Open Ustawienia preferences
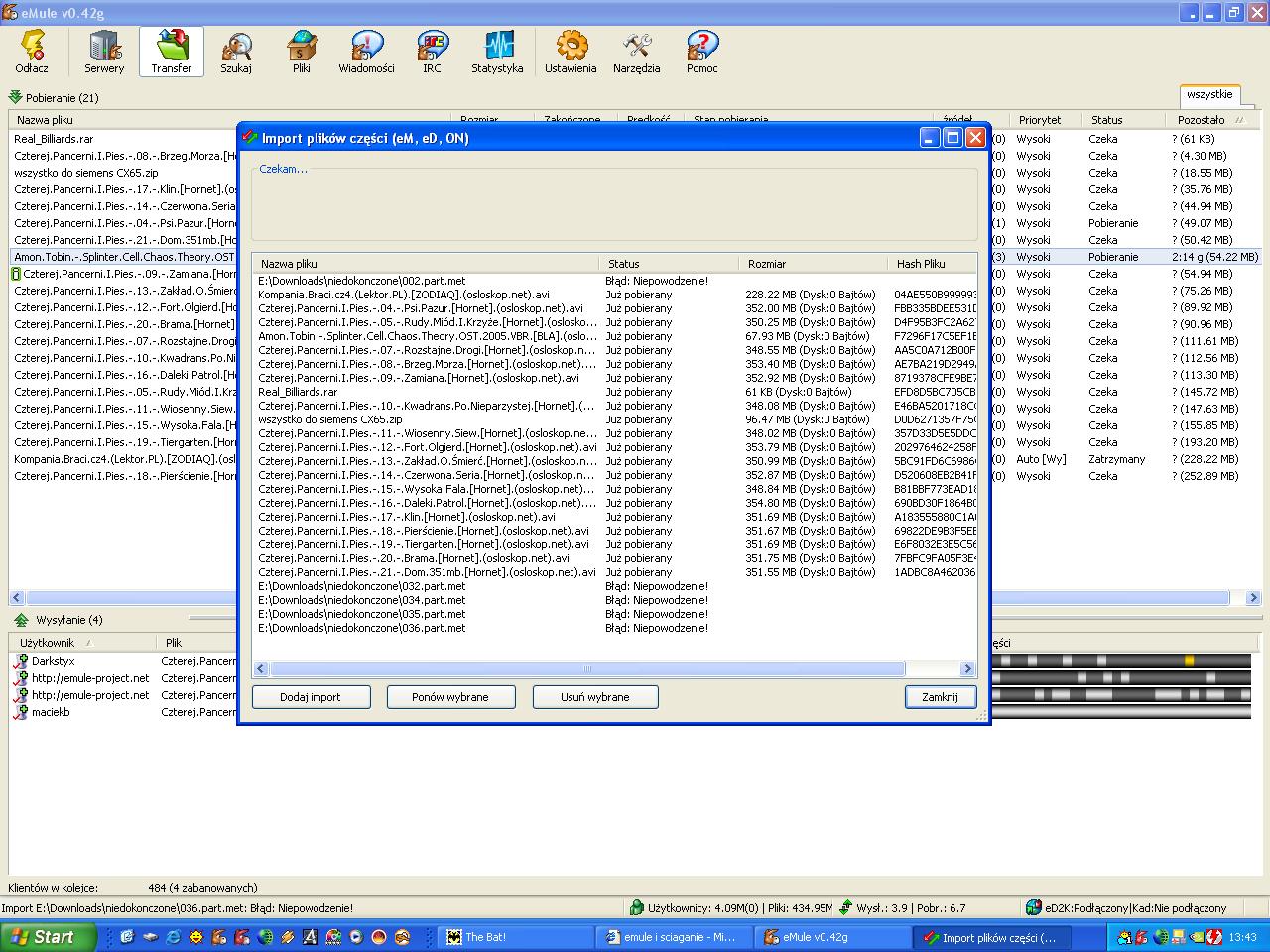This screenshot has width=1270, height=952. click(571, 52)
